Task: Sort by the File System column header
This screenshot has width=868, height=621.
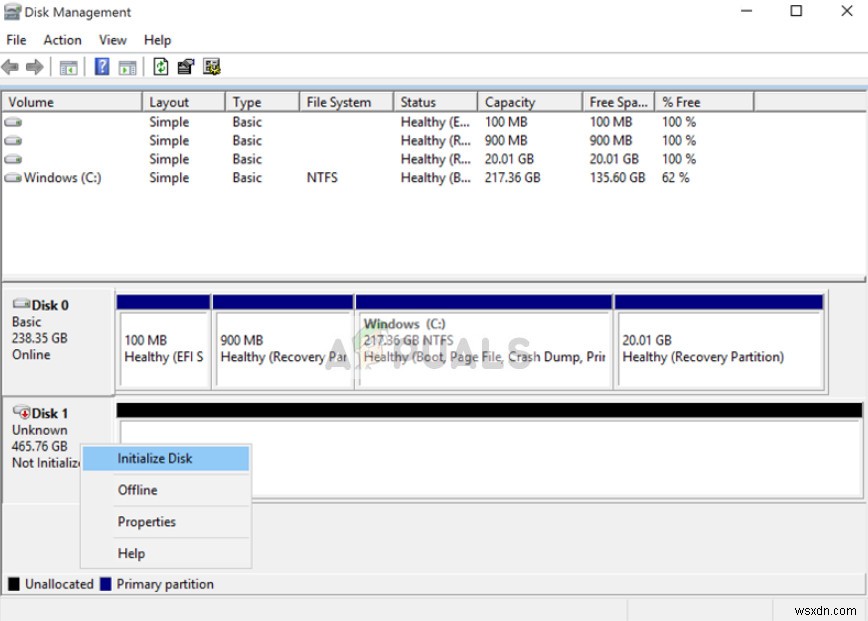Action: tap(347, 102)
